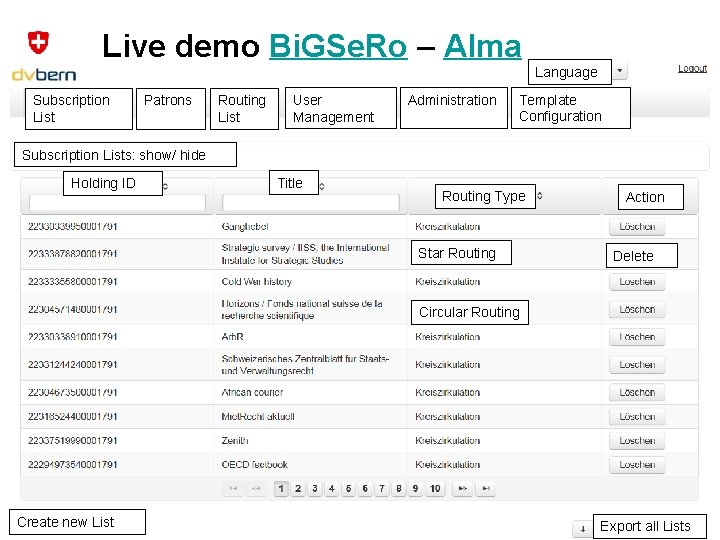Open the Administration menu
Image resolution: width=720 pixels, height=540 pixels.
[454, 108]
